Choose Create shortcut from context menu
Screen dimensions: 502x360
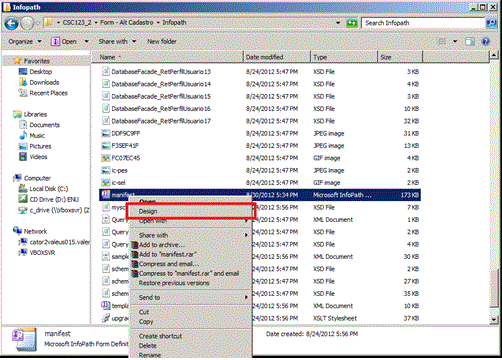click(190, 336)
